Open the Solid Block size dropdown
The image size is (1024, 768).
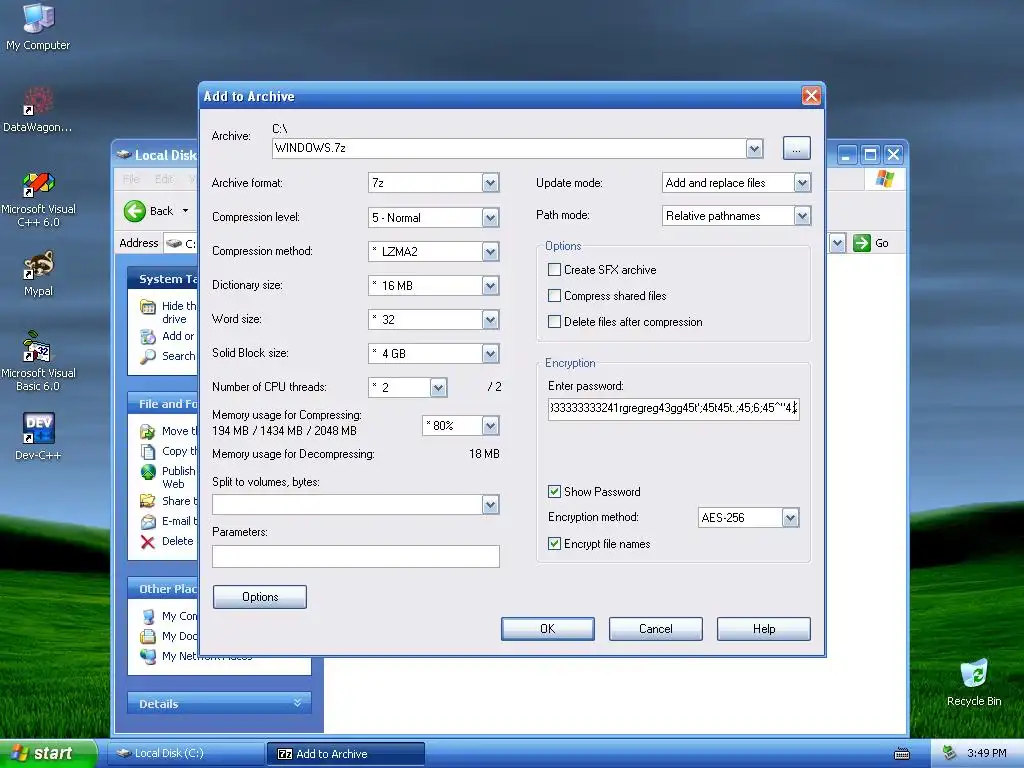tap(490, 353)
